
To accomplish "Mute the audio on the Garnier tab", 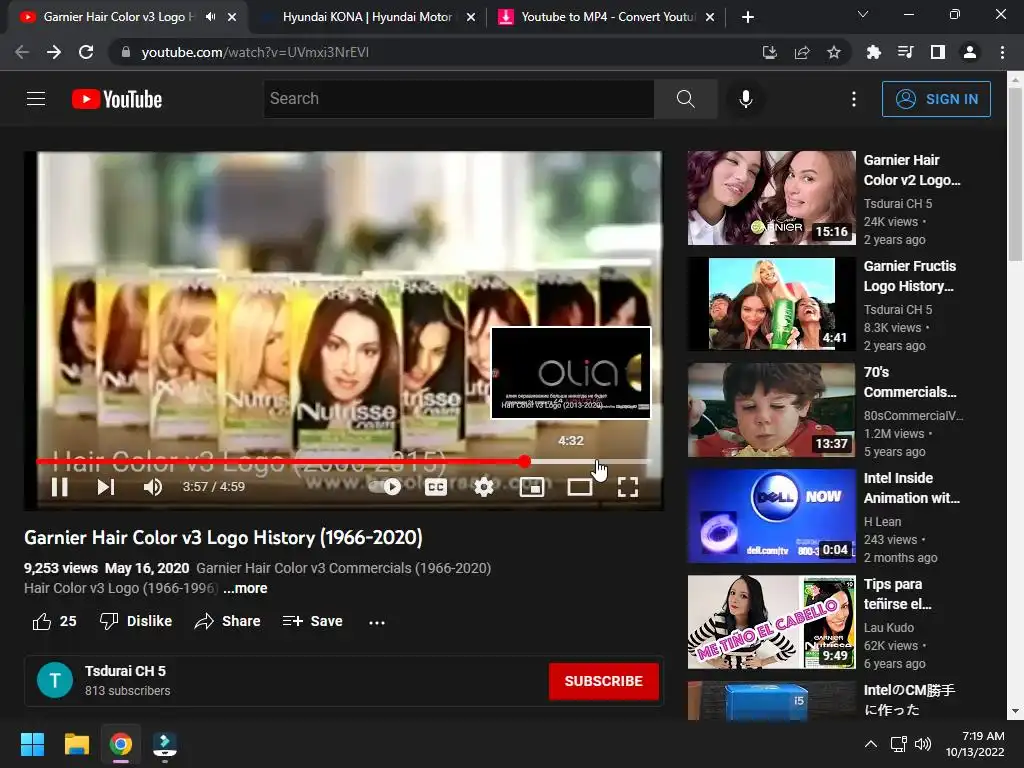I will click(x=210, y=17).
